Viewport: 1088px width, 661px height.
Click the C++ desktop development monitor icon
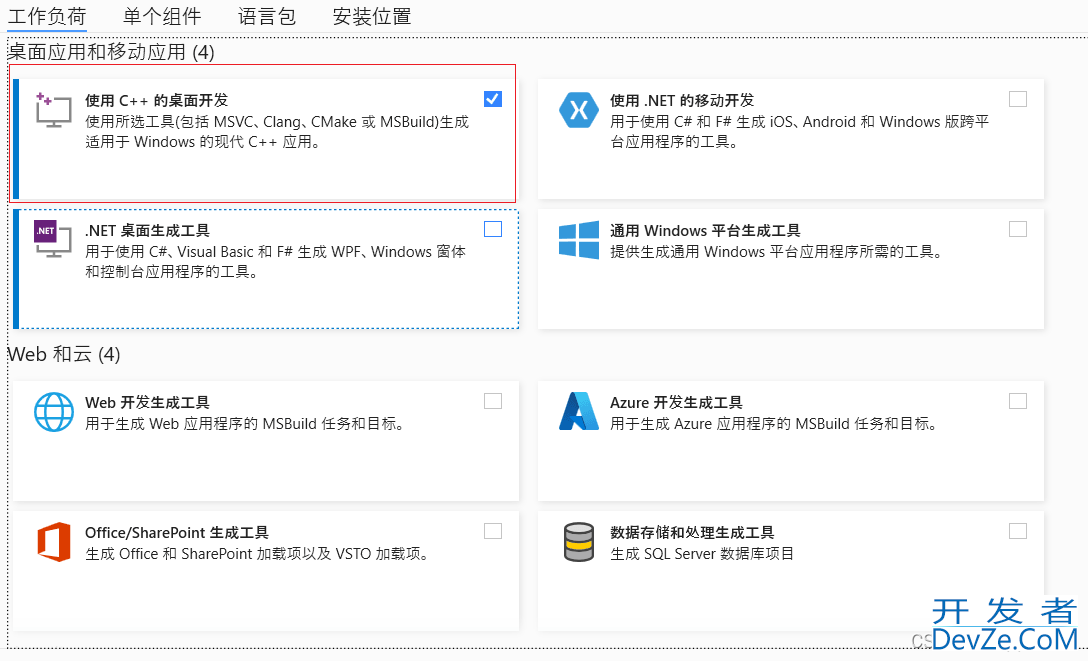[53, 110]
